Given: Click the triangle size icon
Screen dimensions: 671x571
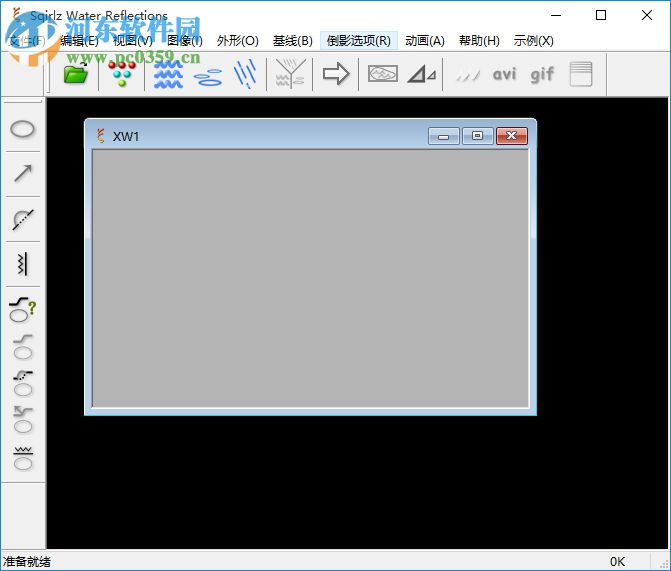Looking at the screenshot, I should (x=422, y=74).
